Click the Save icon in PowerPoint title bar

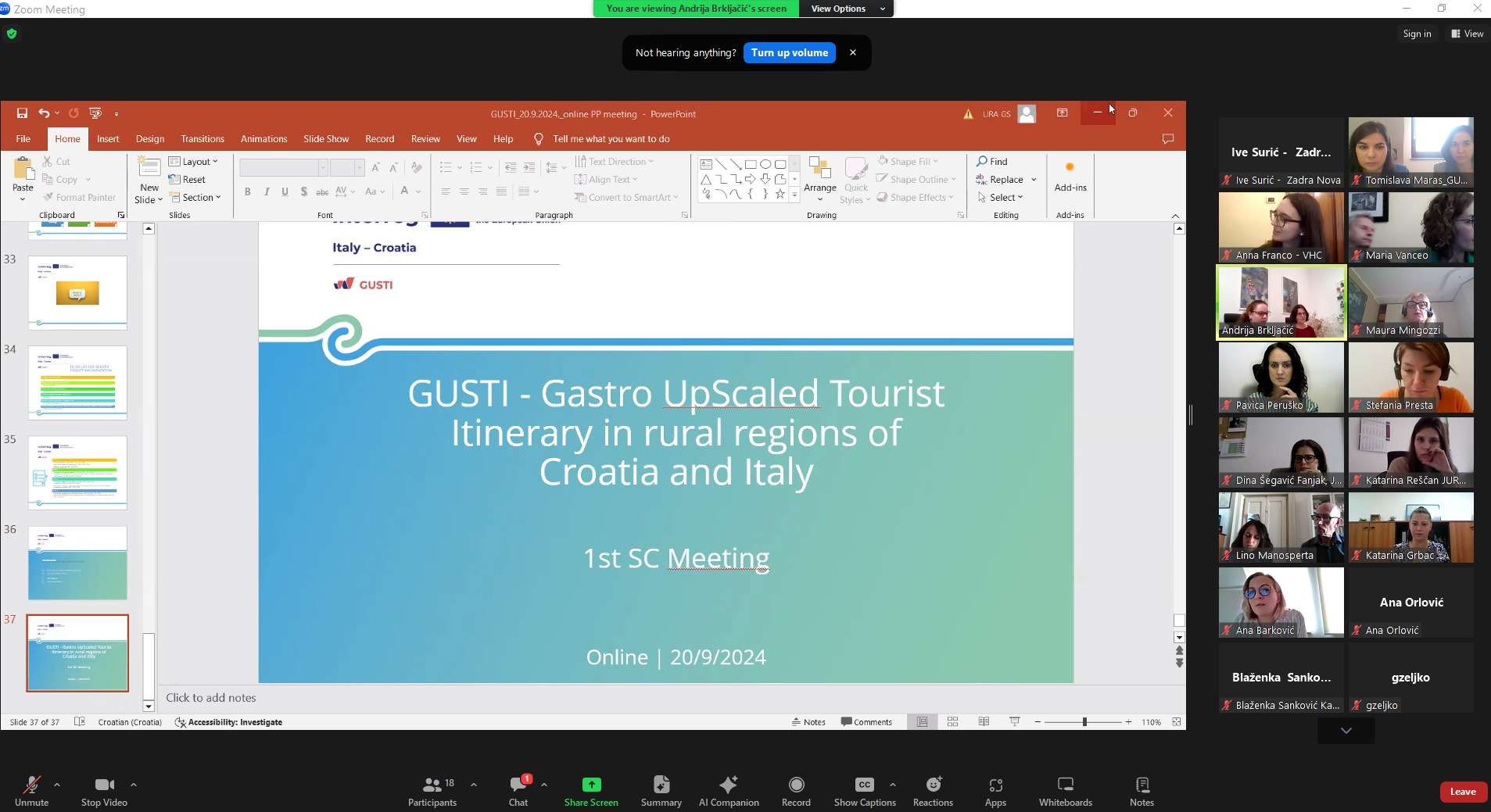click(22, 113)
